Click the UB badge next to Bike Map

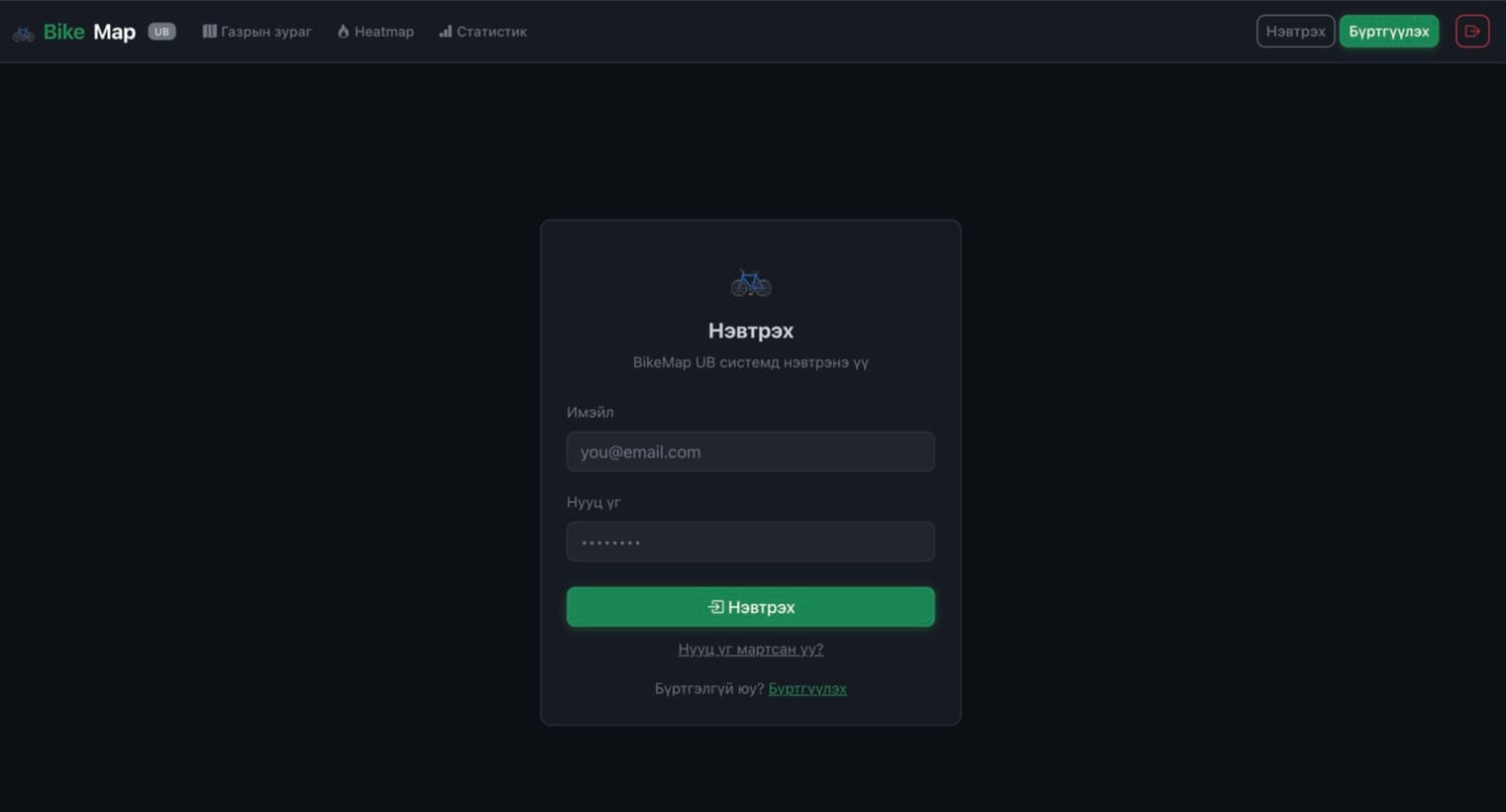161,32
